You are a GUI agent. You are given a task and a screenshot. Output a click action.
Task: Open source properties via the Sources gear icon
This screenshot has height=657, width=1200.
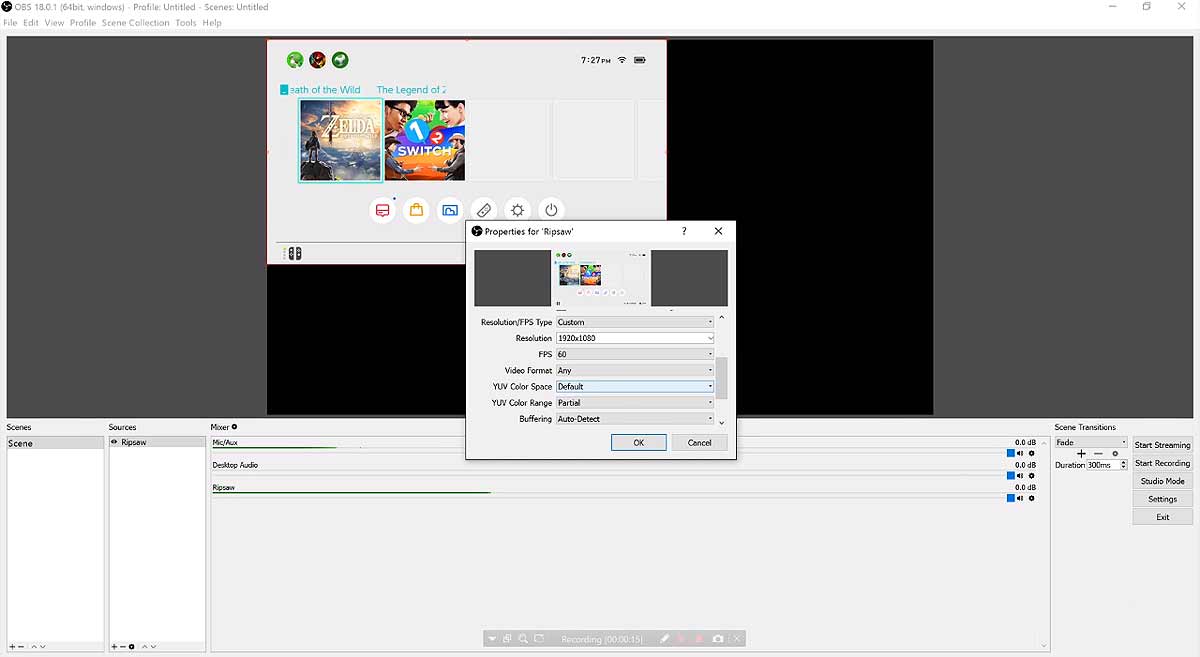click(x=131, y=647)
